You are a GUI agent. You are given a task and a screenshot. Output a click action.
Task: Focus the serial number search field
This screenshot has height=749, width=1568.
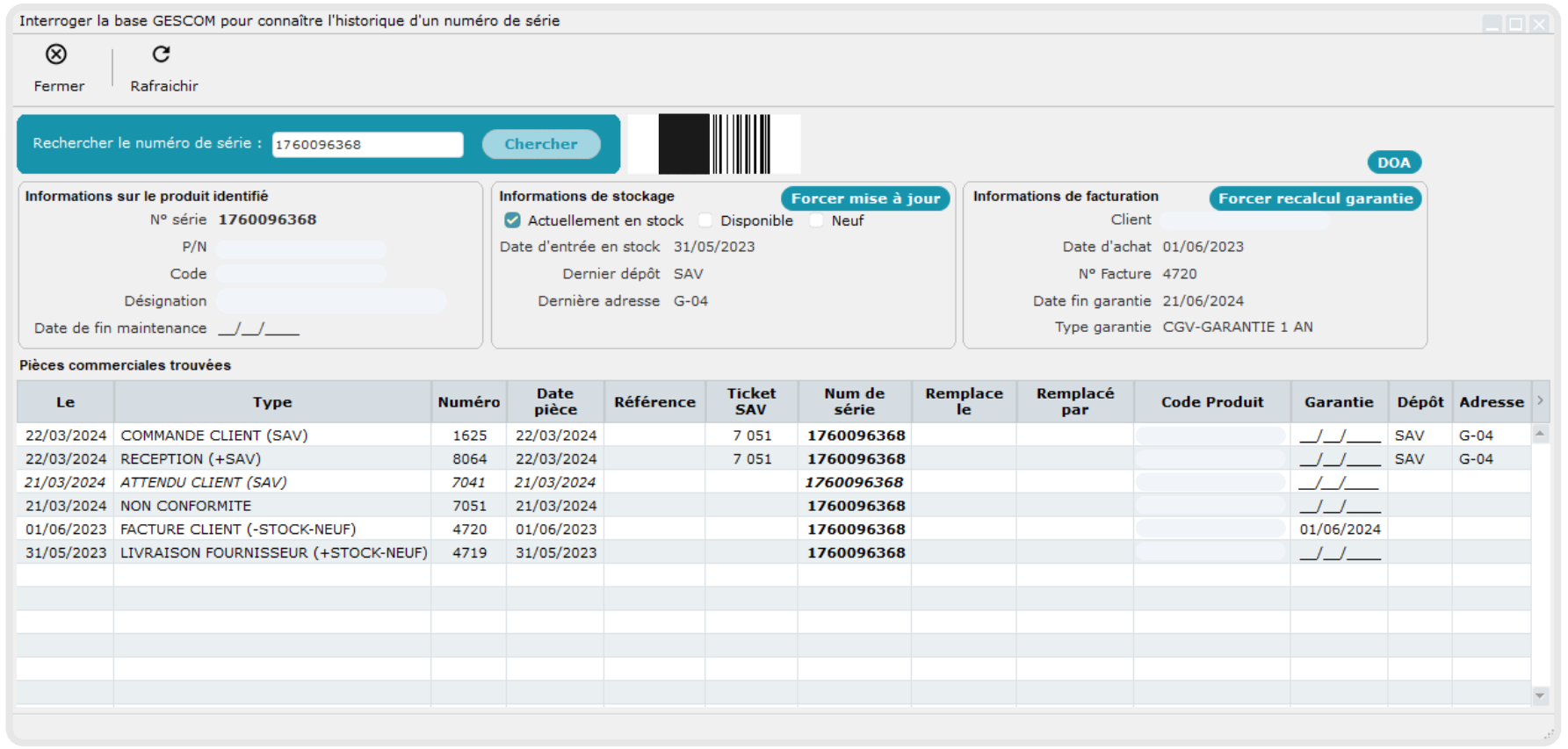coord(367,145)
